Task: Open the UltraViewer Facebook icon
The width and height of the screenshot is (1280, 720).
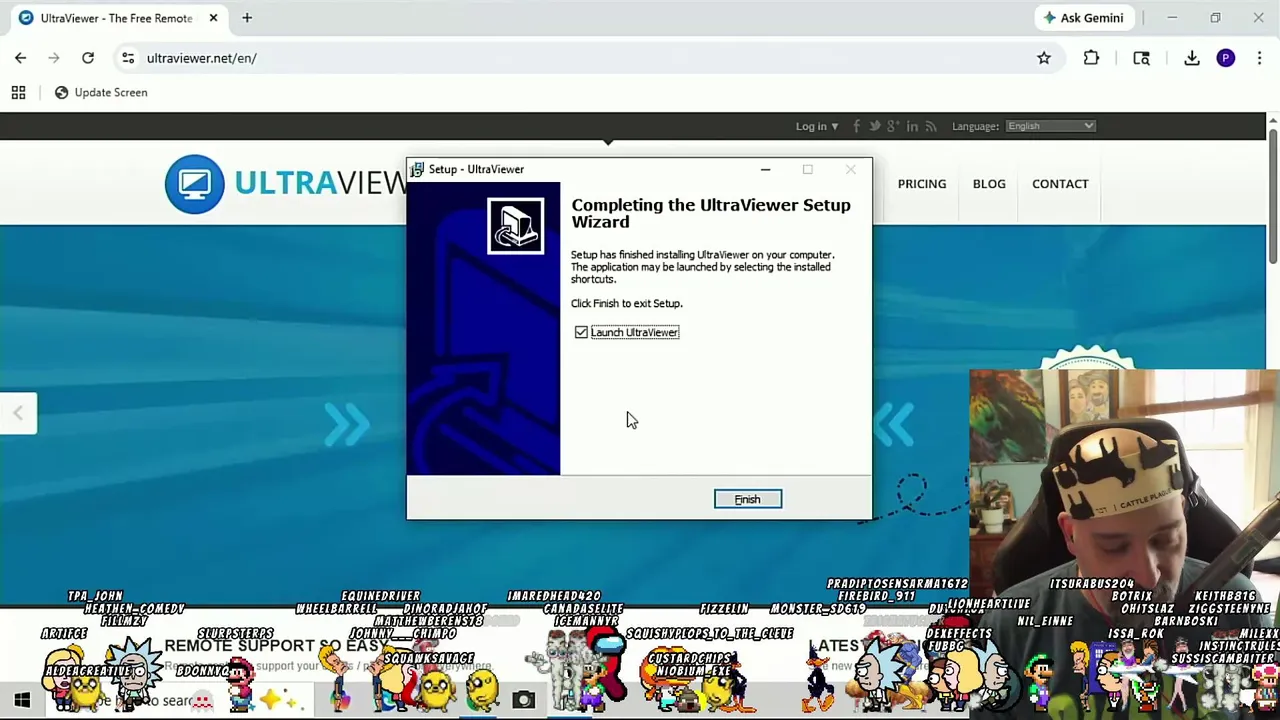Action: pos(857,126)
